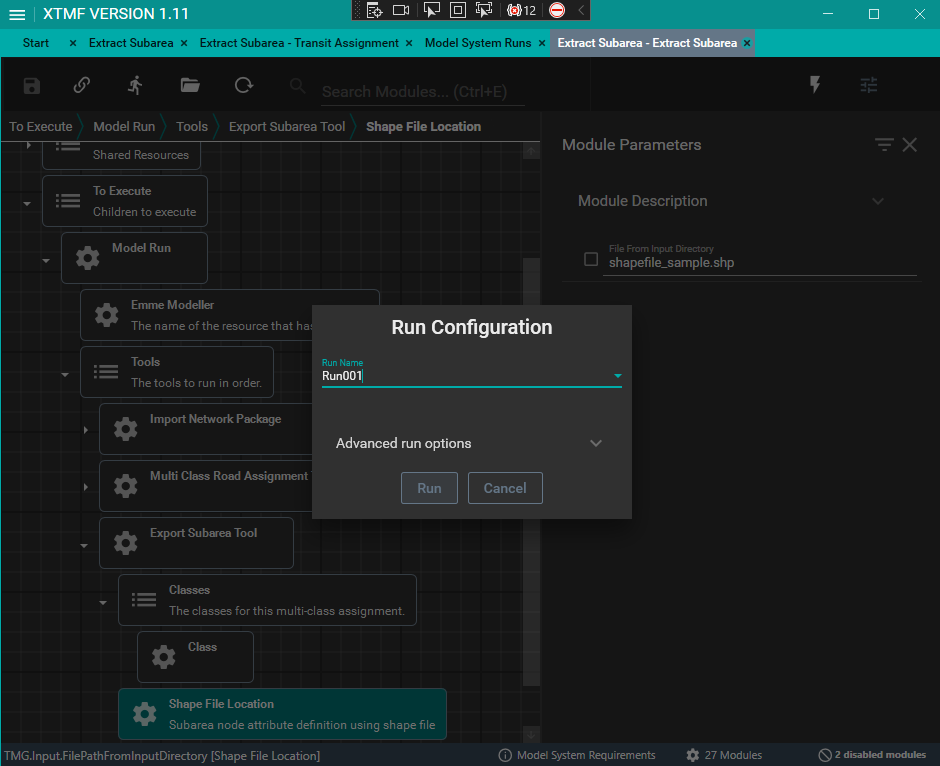Switch to the first Extract Subarea tab
940x766 pixels.
pos(131,43)
